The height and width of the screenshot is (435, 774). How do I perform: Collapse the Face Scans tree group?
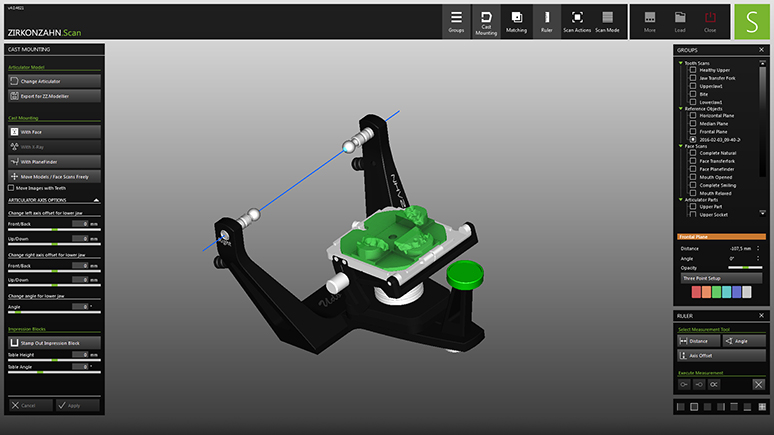[680, 146]
